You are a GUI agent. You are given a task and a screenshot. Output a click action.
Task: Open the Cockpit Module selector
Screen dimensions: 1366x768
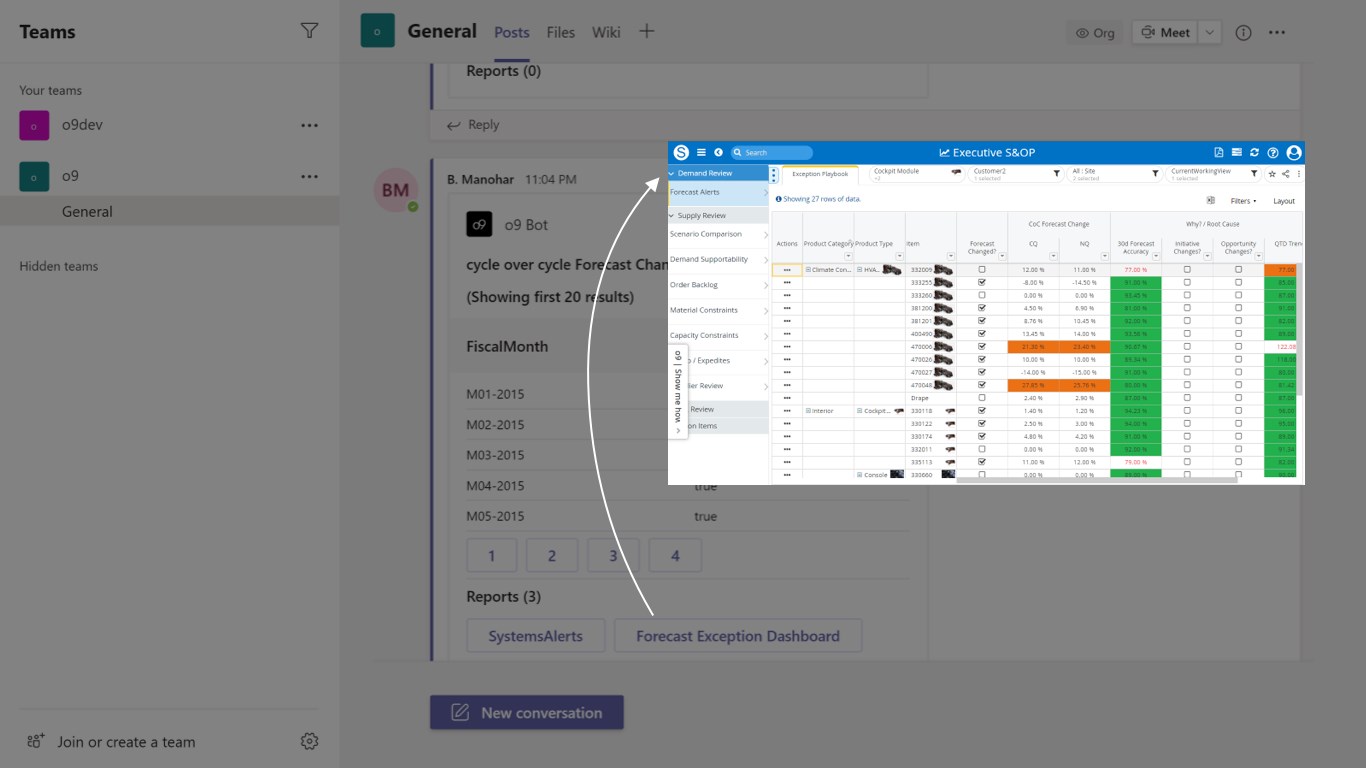tap(916, 174)
